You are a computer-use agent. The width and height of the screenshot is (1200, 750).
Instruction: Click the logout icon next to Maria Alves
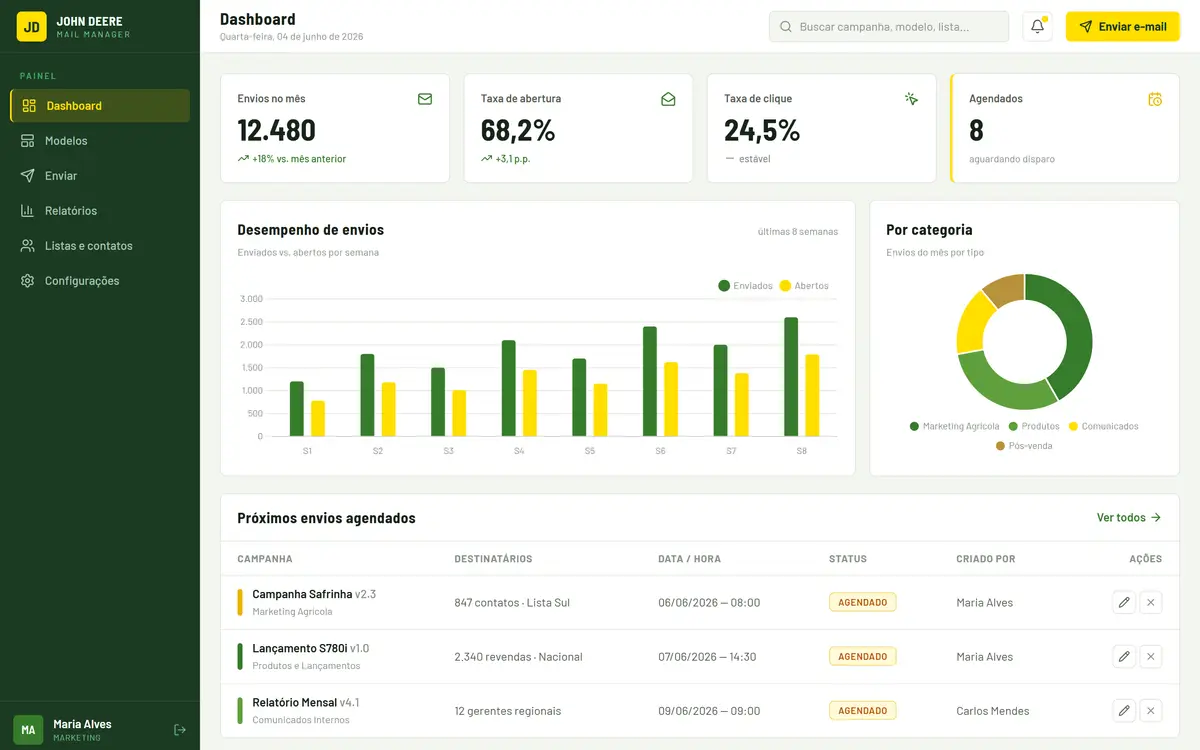point(180,730)
